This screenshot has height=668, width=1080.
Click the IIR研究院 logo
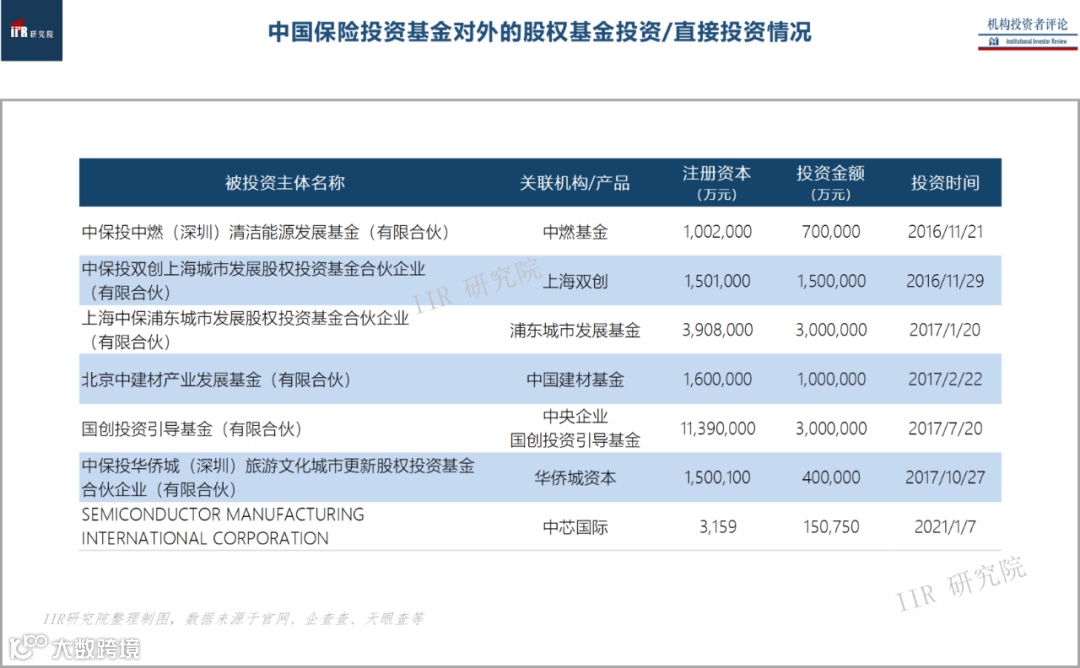[x=32, y=31]
